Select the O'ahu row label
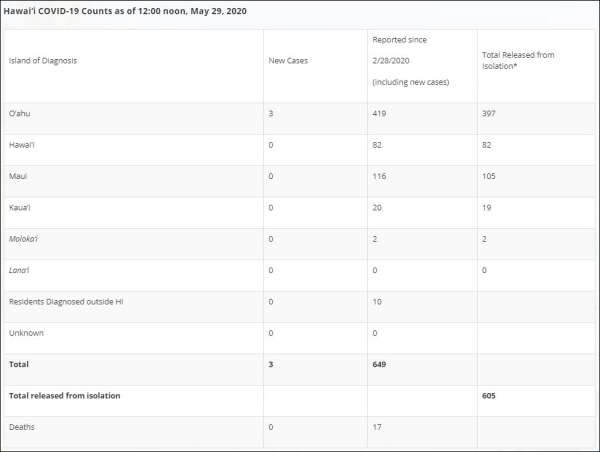 pos(20,113)
